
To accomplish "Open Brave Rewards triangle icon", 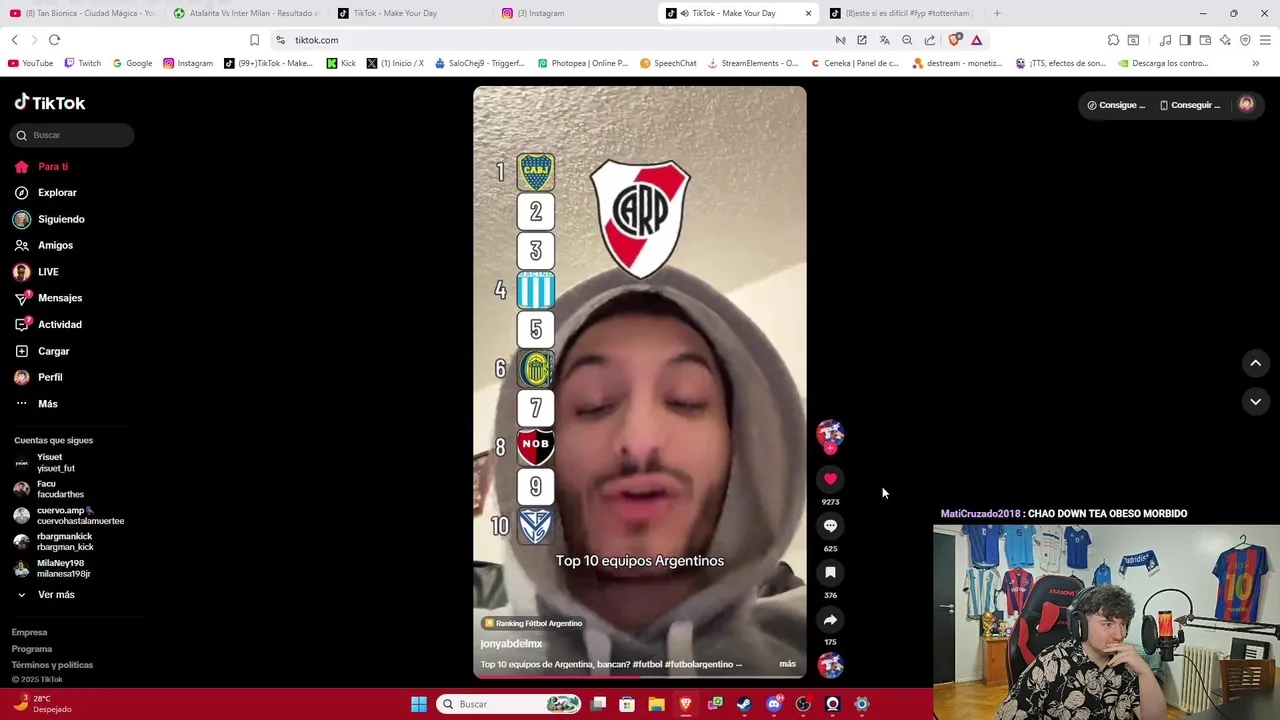I will pos(977,40).
